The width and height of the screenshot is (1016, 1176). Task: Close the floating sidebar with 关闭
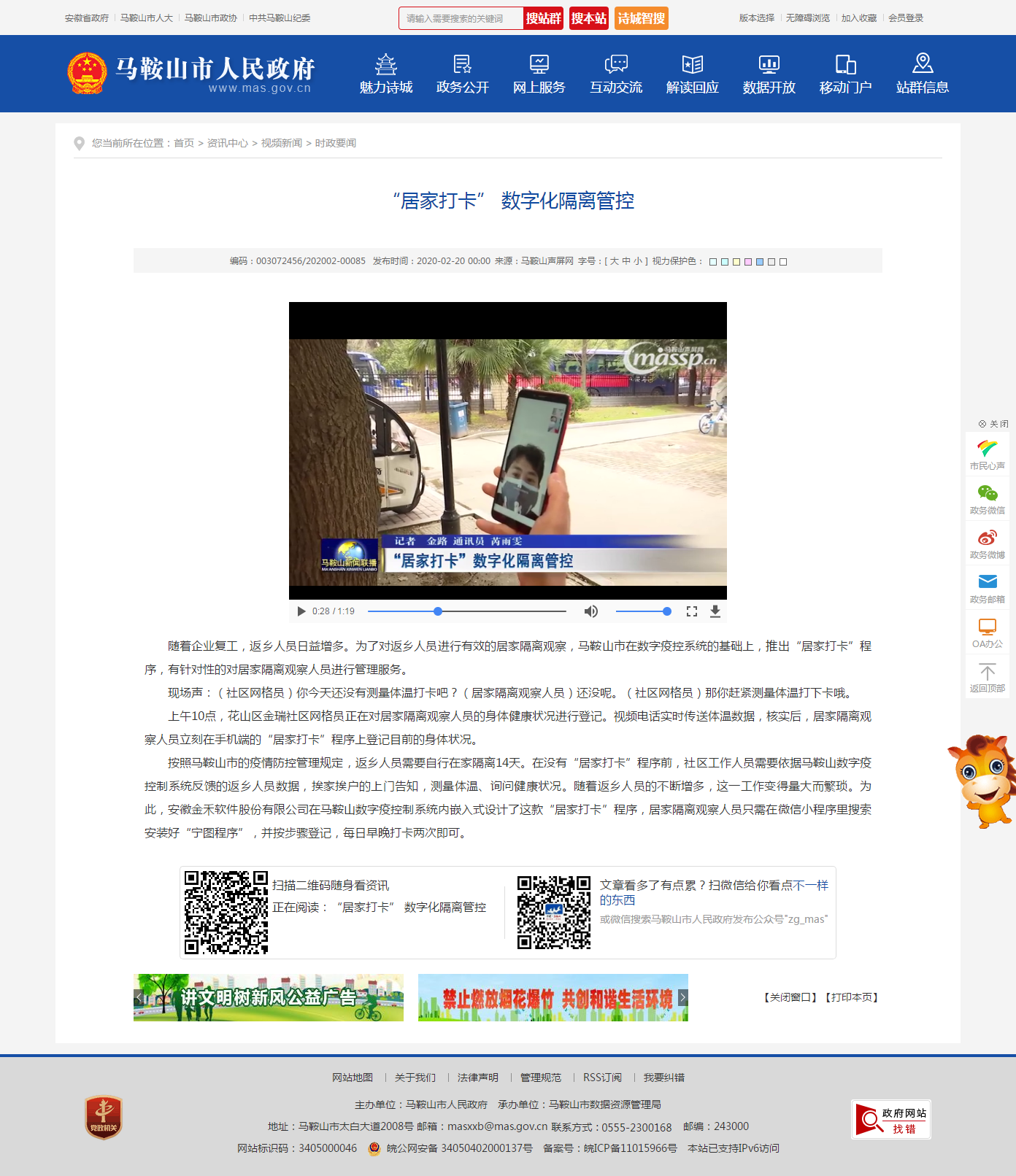(x=993, y=424)
